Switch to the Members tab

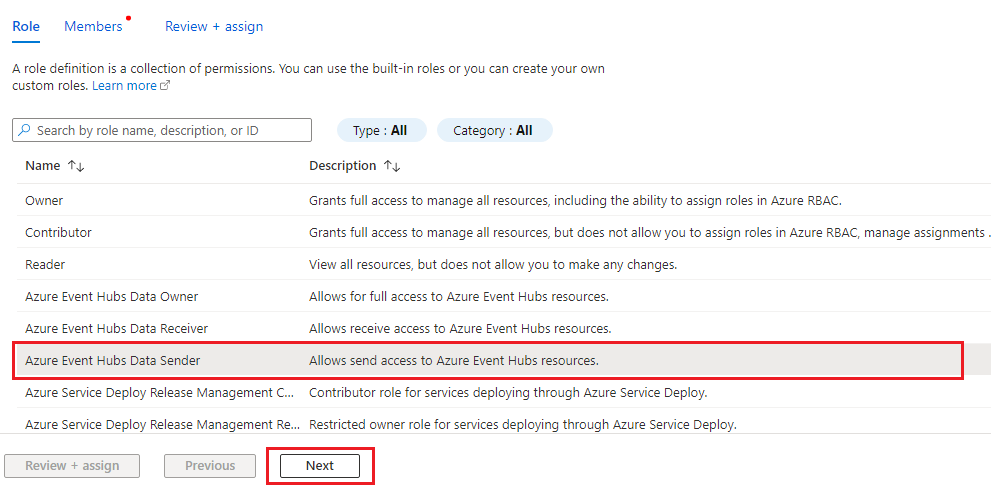tap(93, 27)
